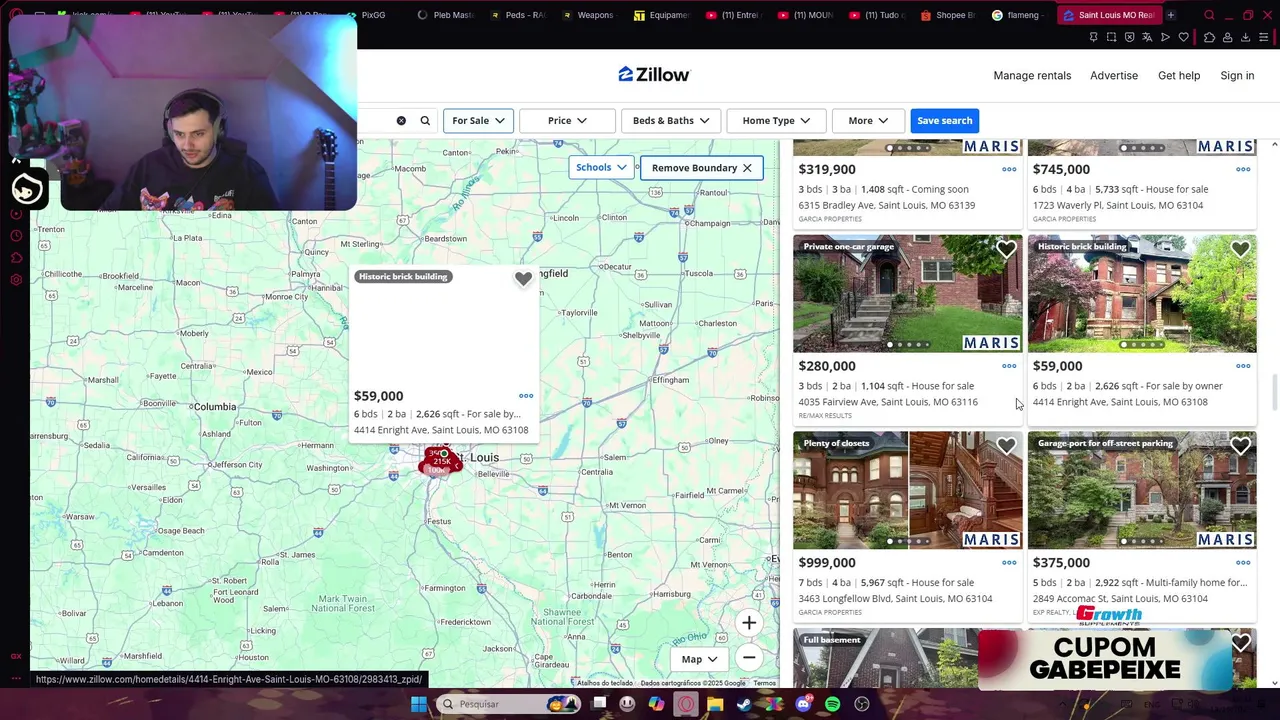
Task: Switch to the Peds - RA browser tab
Action: click(x=518, y=15)
